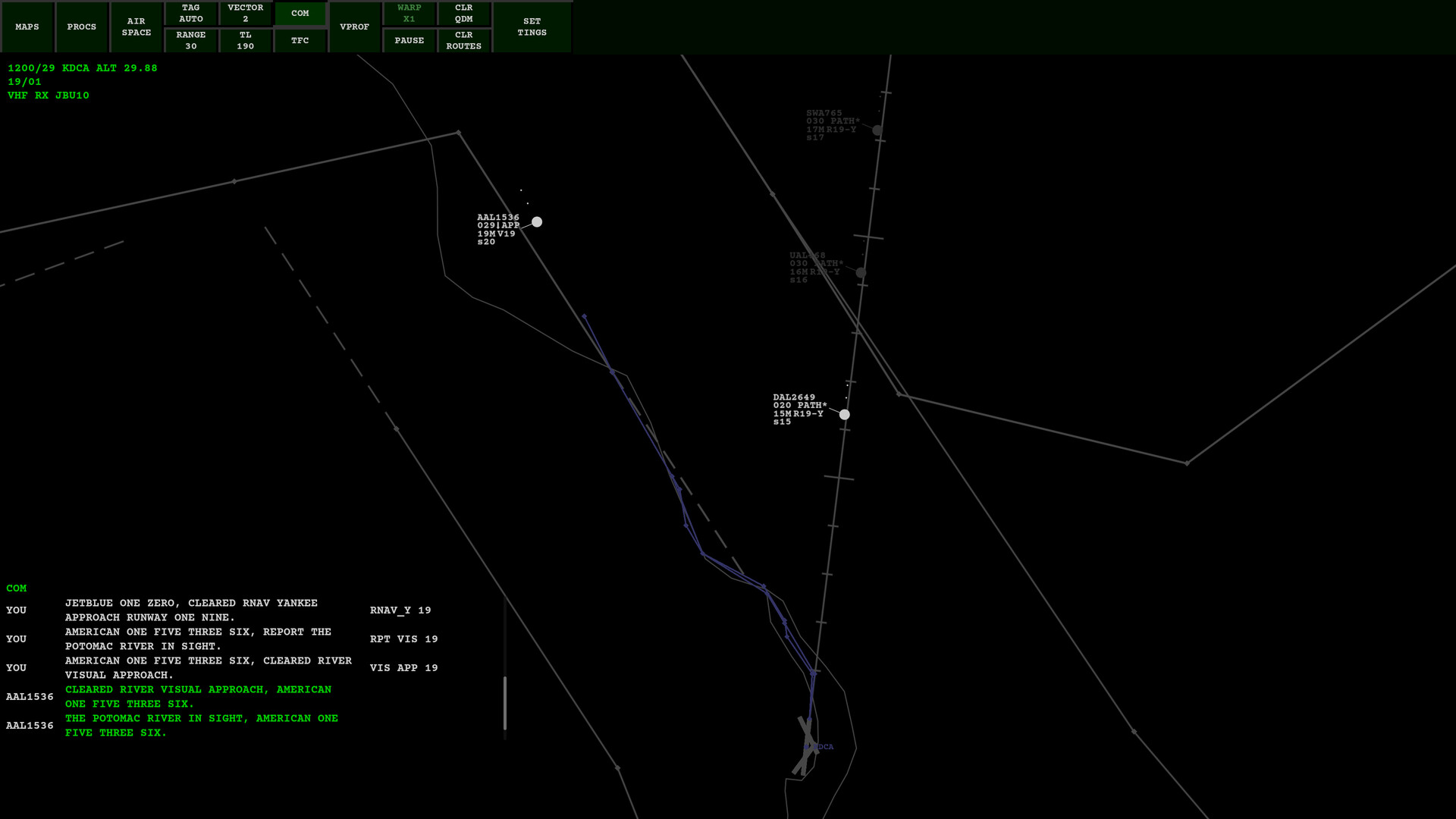The width and height of the screenshot is (1456, 819).
Task: Click the 1200/29 KDCA ALT 29.88 status line
Action: (x=83, y=68)
